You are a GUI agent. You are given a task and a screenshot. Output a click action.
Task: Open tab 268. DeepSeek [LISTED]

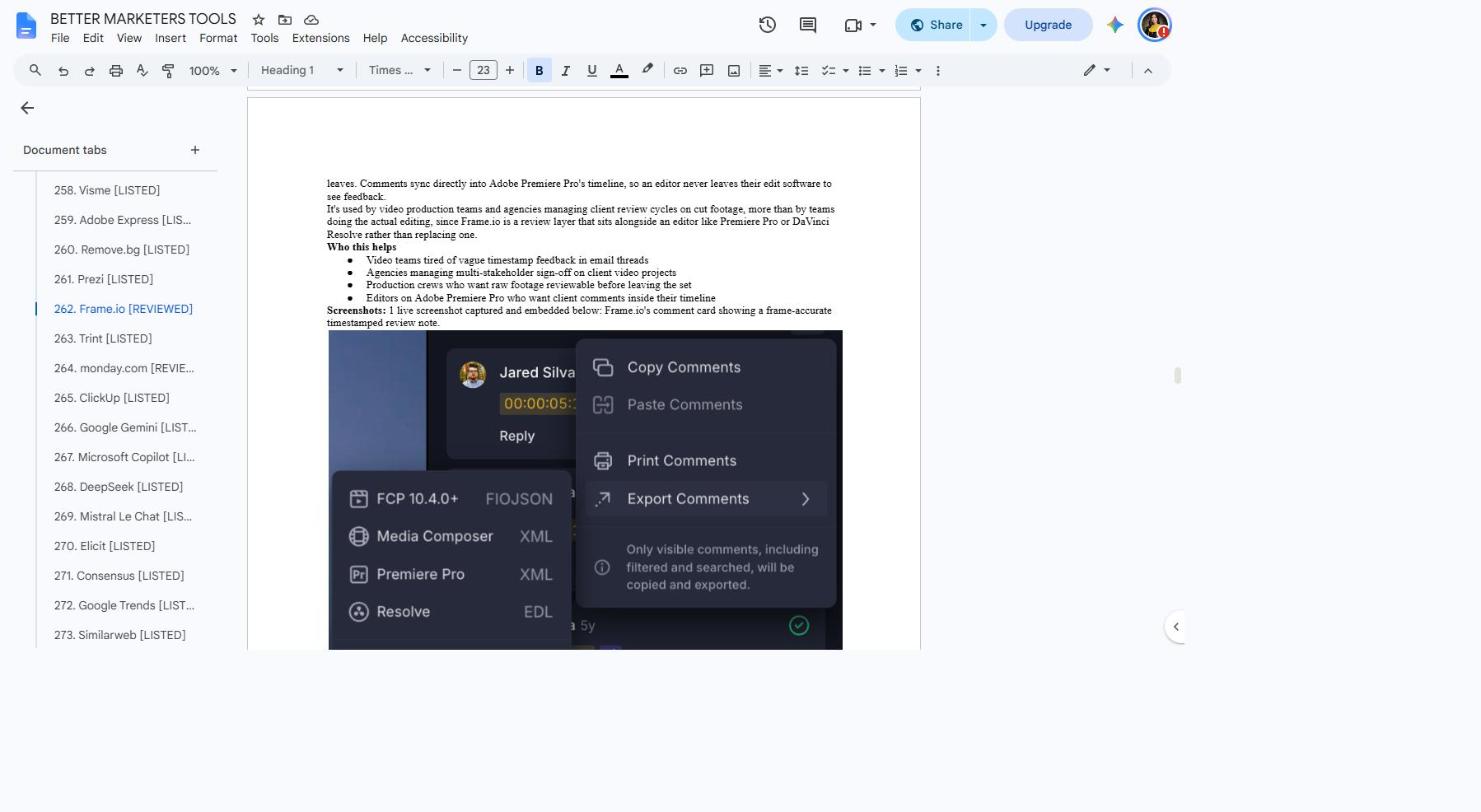[118, 487]
